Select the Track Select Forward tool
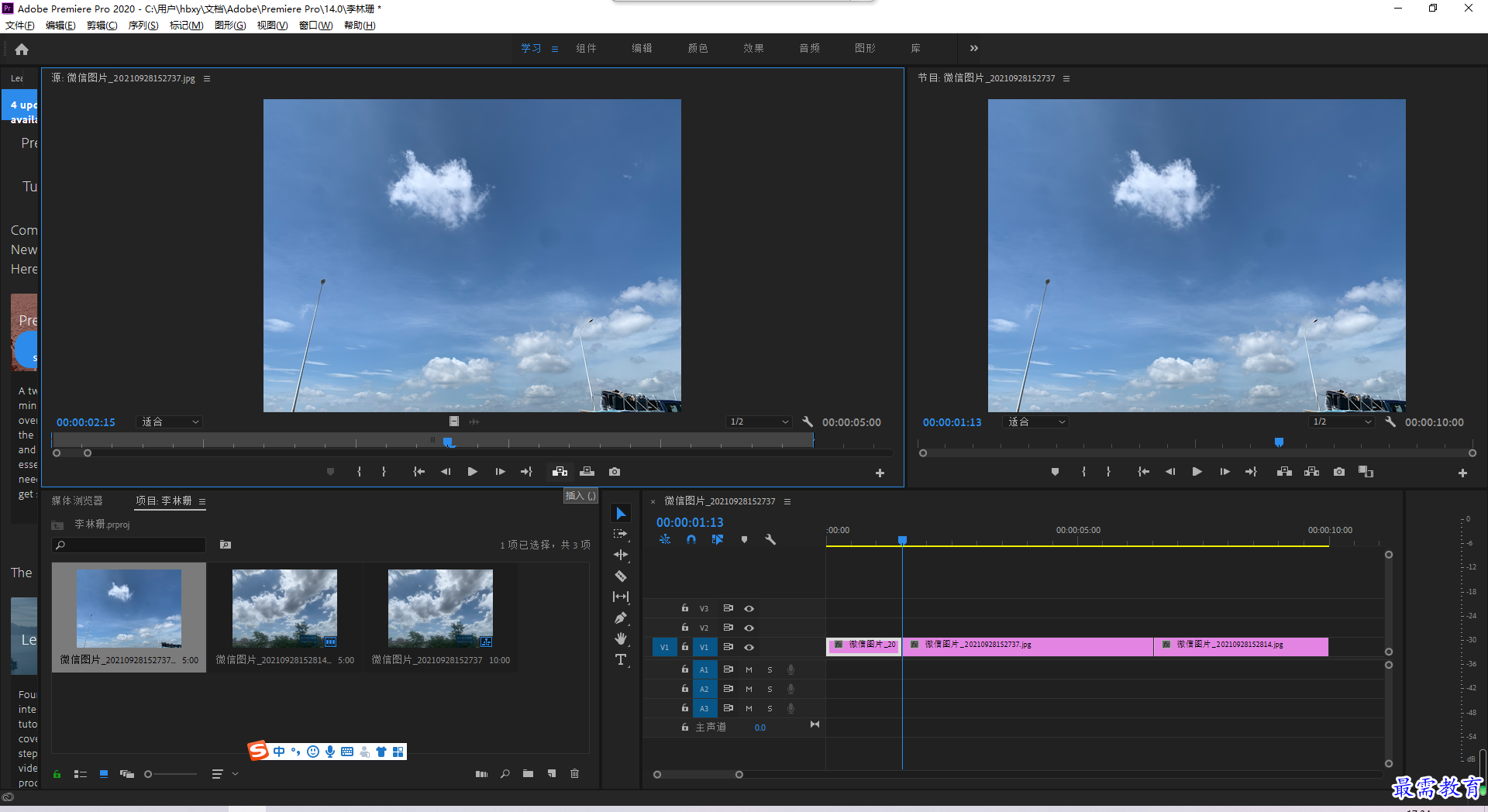The image size is (1488, 812). [621, 534]
